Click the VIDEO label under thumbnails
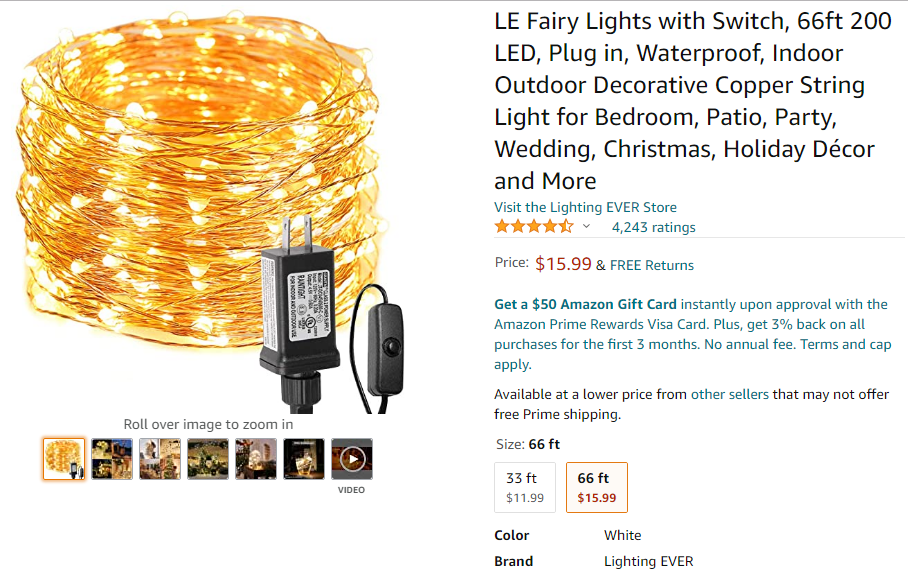The width and height of the screenshot is (908, 574). coord(351,490)
